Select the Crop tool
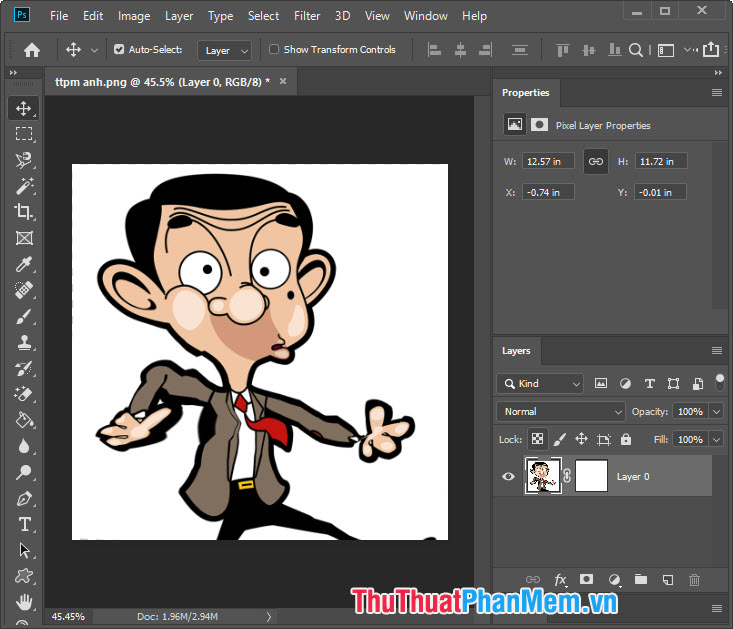 pos(23,212)
